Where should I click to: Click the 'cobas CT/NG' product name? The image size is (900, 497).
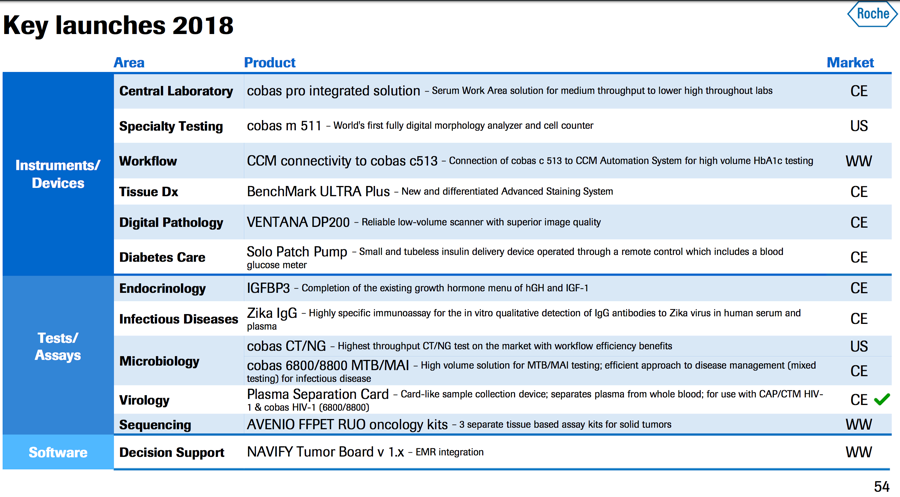(x=286, y=346)
